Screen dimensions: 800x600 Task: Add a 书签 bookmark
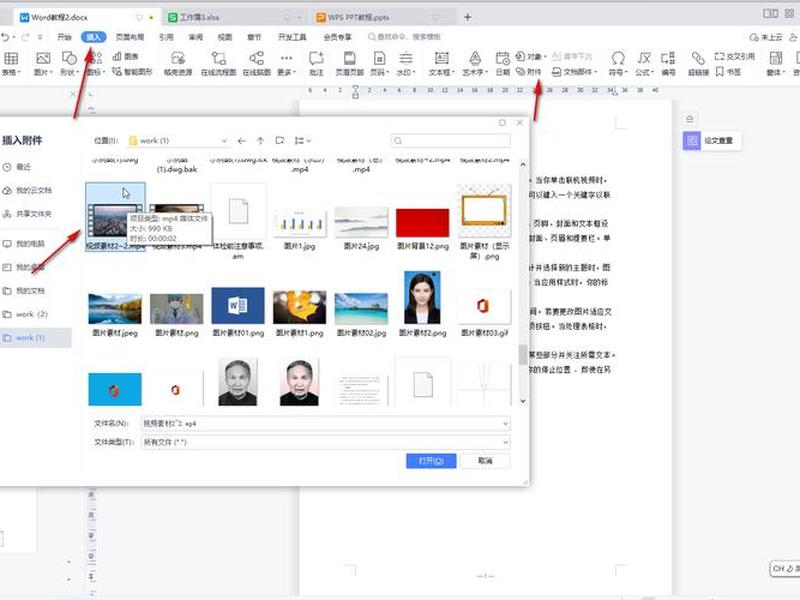pos(728,71)
